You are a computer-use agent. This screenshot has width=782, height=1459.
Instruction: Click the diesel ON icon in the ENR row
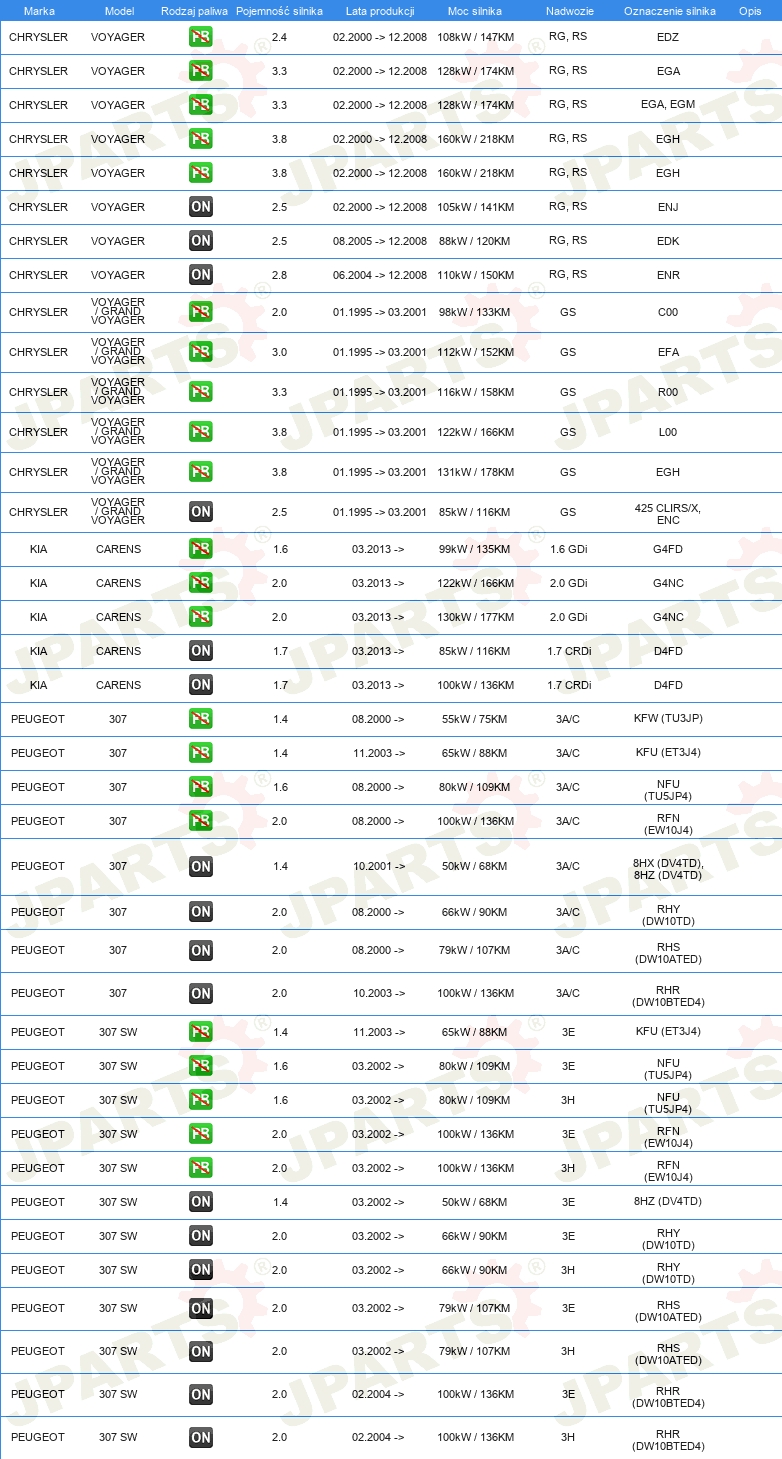[x=201, y=275]
